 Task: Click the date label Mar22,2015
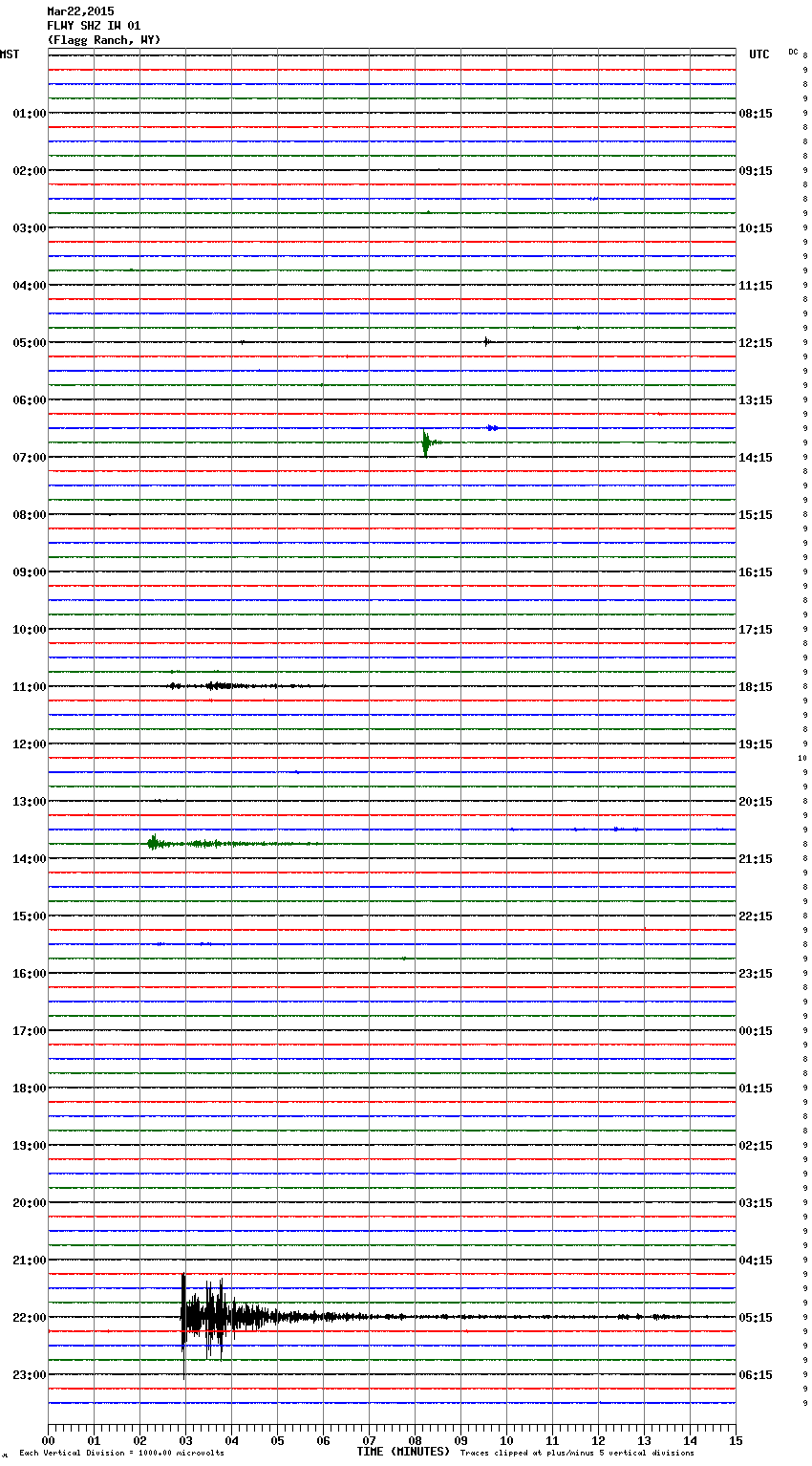(x=80, y=11)
